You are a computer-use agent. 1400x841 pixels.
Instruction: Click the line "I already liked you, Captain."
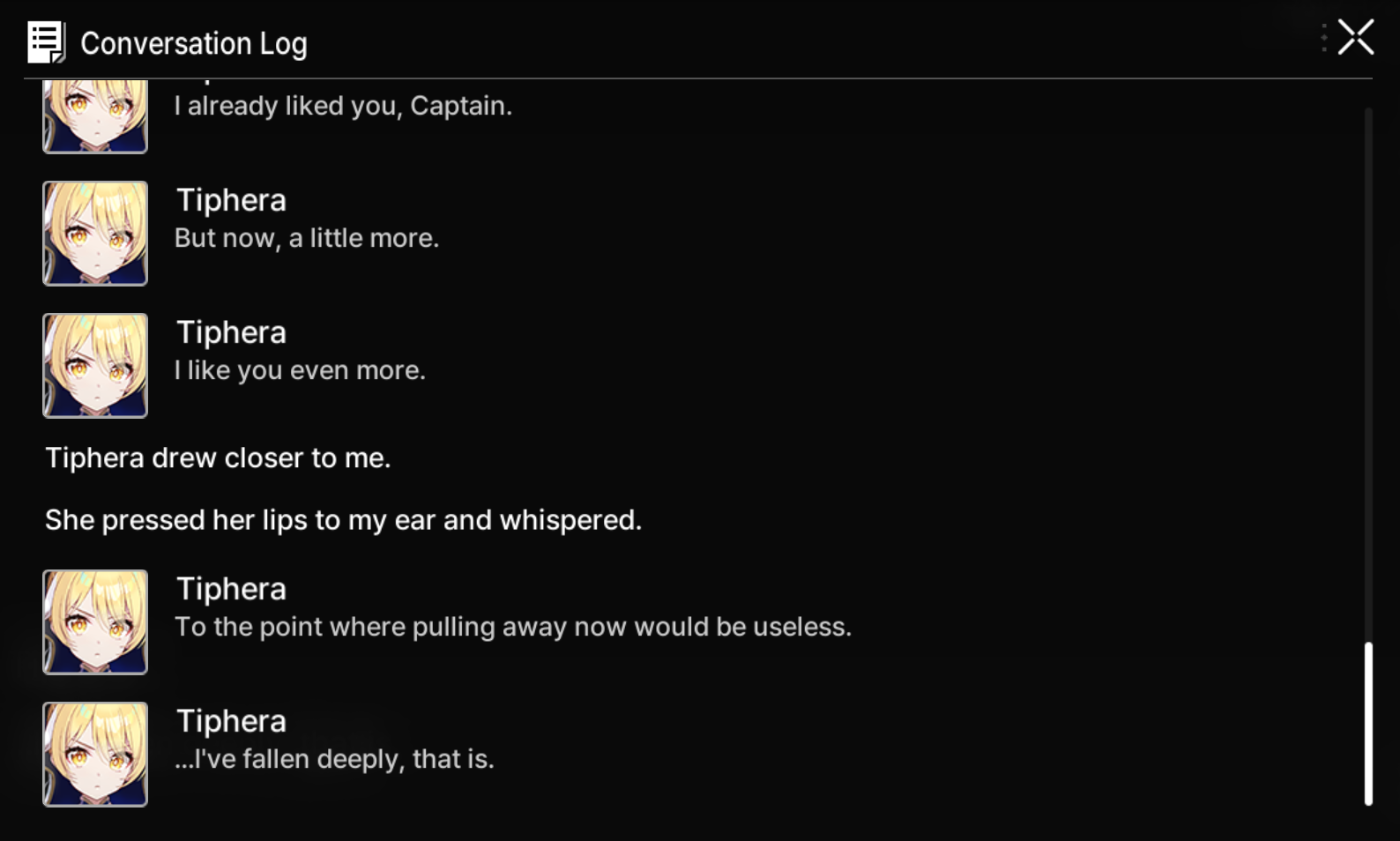click(343, 106)
